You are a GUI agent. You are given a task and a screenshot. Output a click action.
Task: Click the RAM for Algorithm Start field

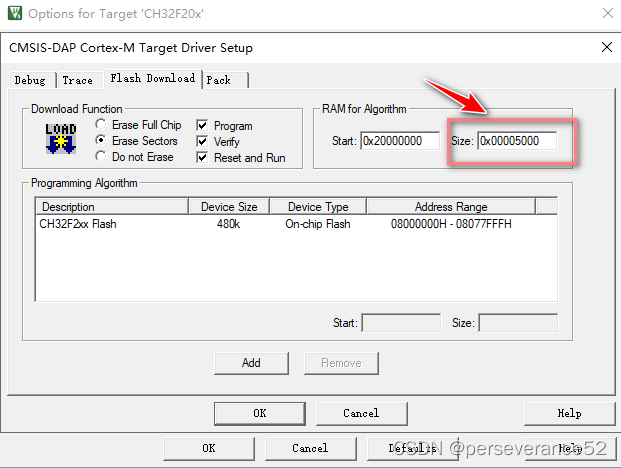(x=400, y=141)
